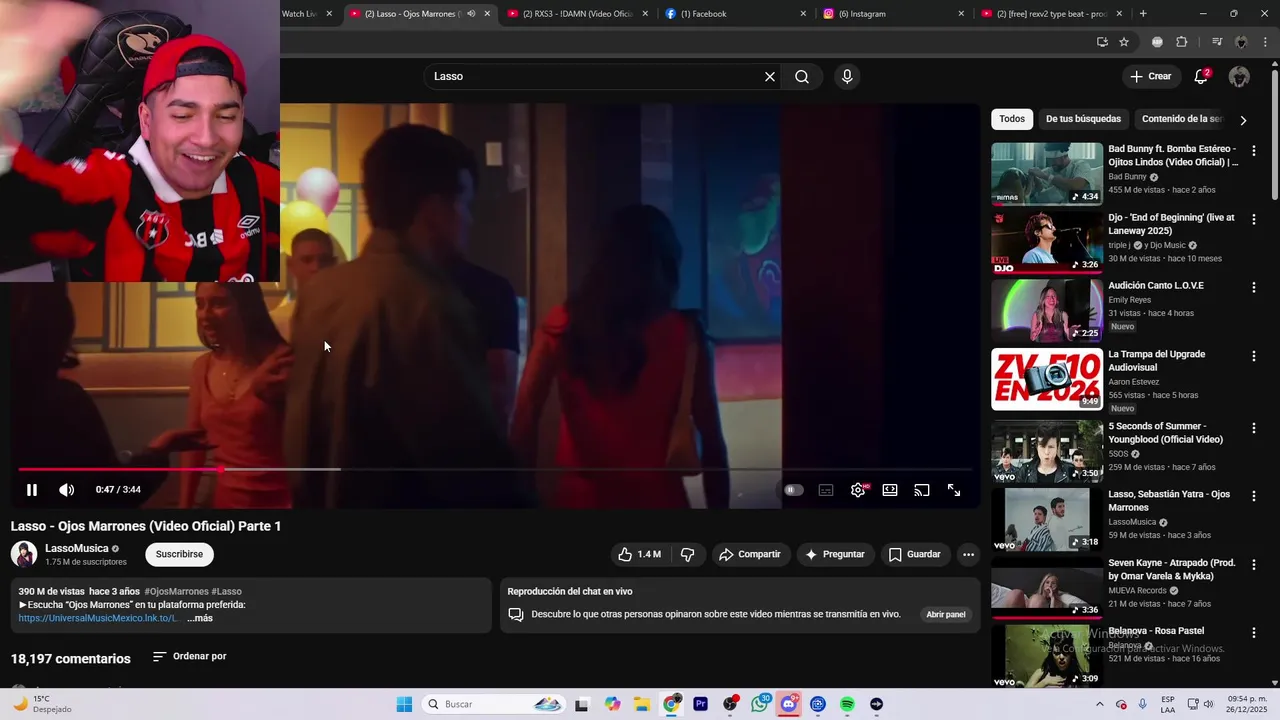Open the YouTube notifications bell
This screenshot has height=720, width=1280.
click(1201, 77)
